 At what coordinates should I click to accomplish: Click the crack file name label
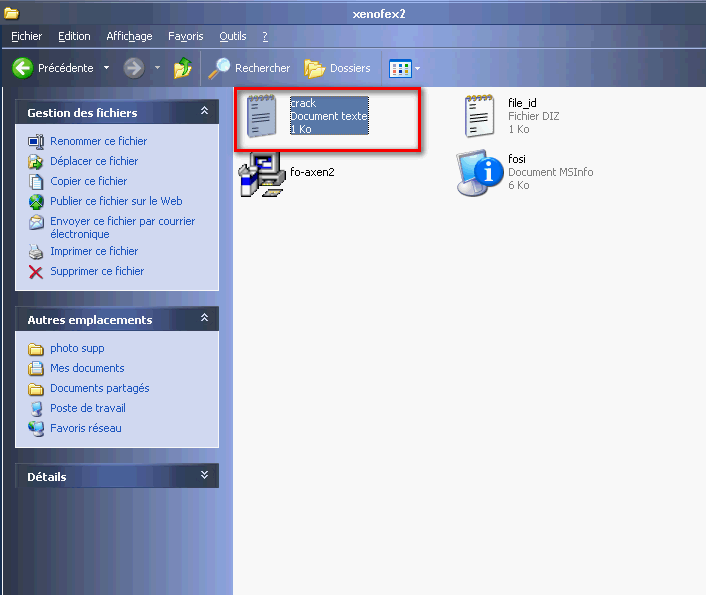tap(303, 103)
